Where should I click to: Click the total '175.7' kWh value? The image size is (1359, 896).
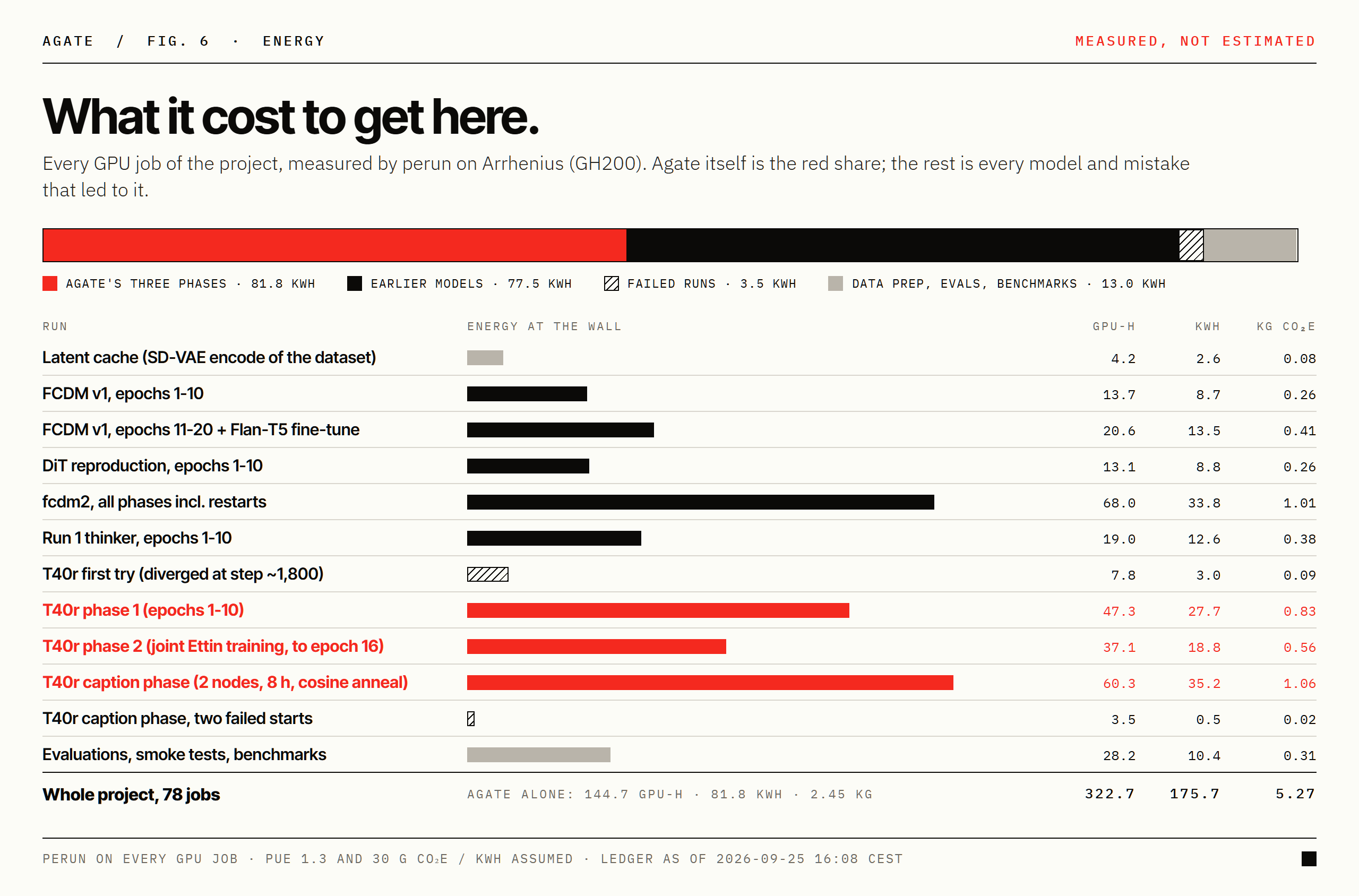[1194, 794]
